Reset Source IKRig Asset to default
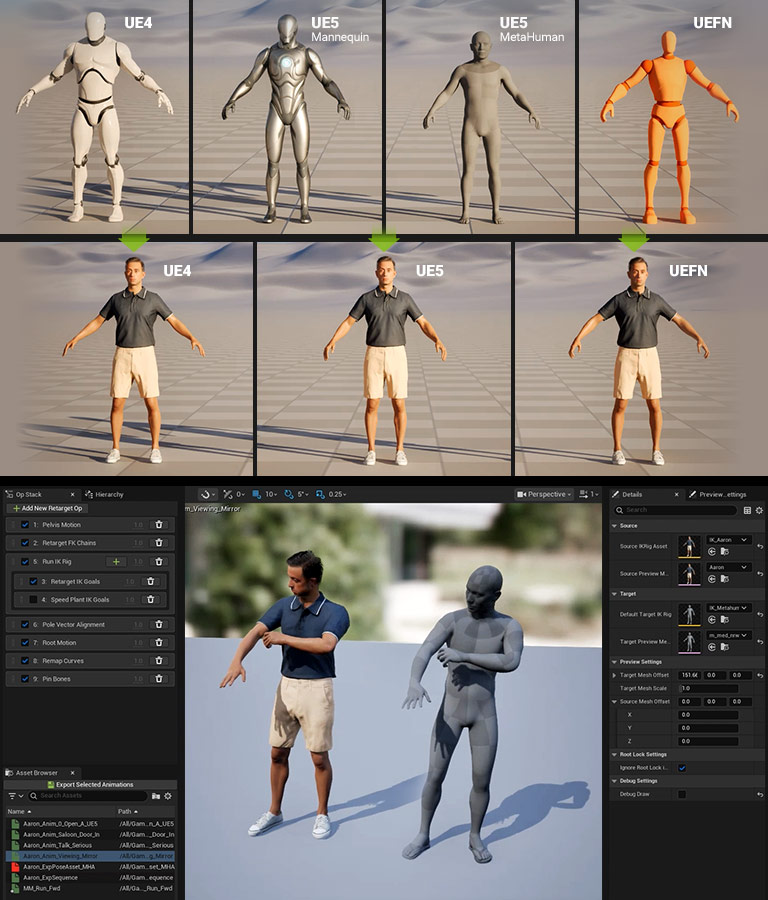Viewport: 768px width, 900px height. [760, 546]
